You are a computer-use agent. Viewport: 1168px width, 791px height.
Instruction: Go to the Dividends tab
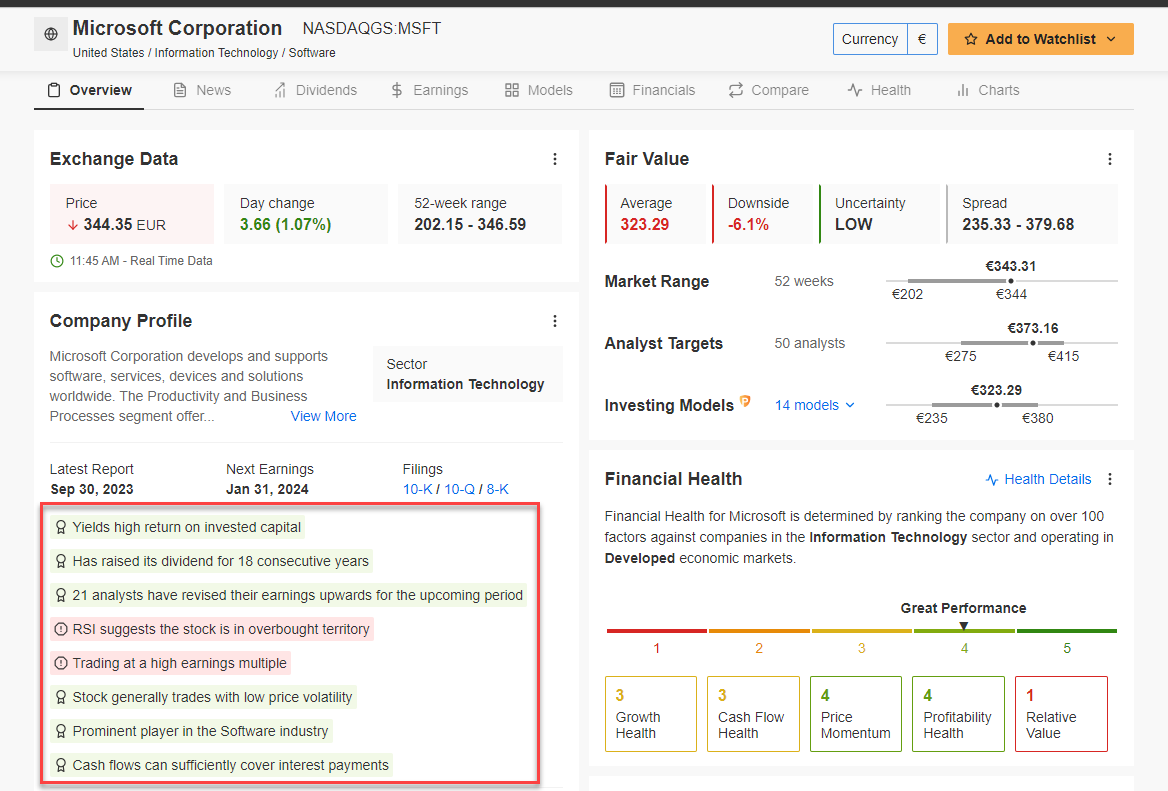316,90
